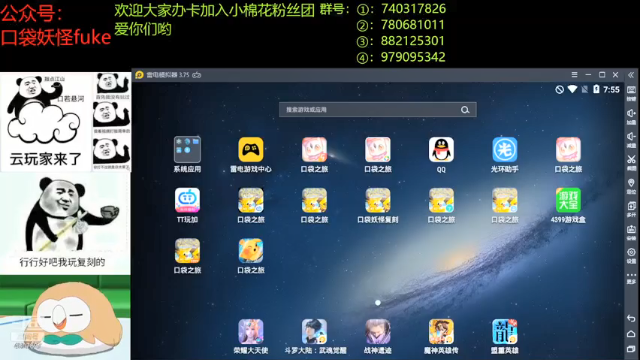Viewport: 640px width, 360px height.
Task: Click magnifier search button in search bar
Action: pos(465,110)
